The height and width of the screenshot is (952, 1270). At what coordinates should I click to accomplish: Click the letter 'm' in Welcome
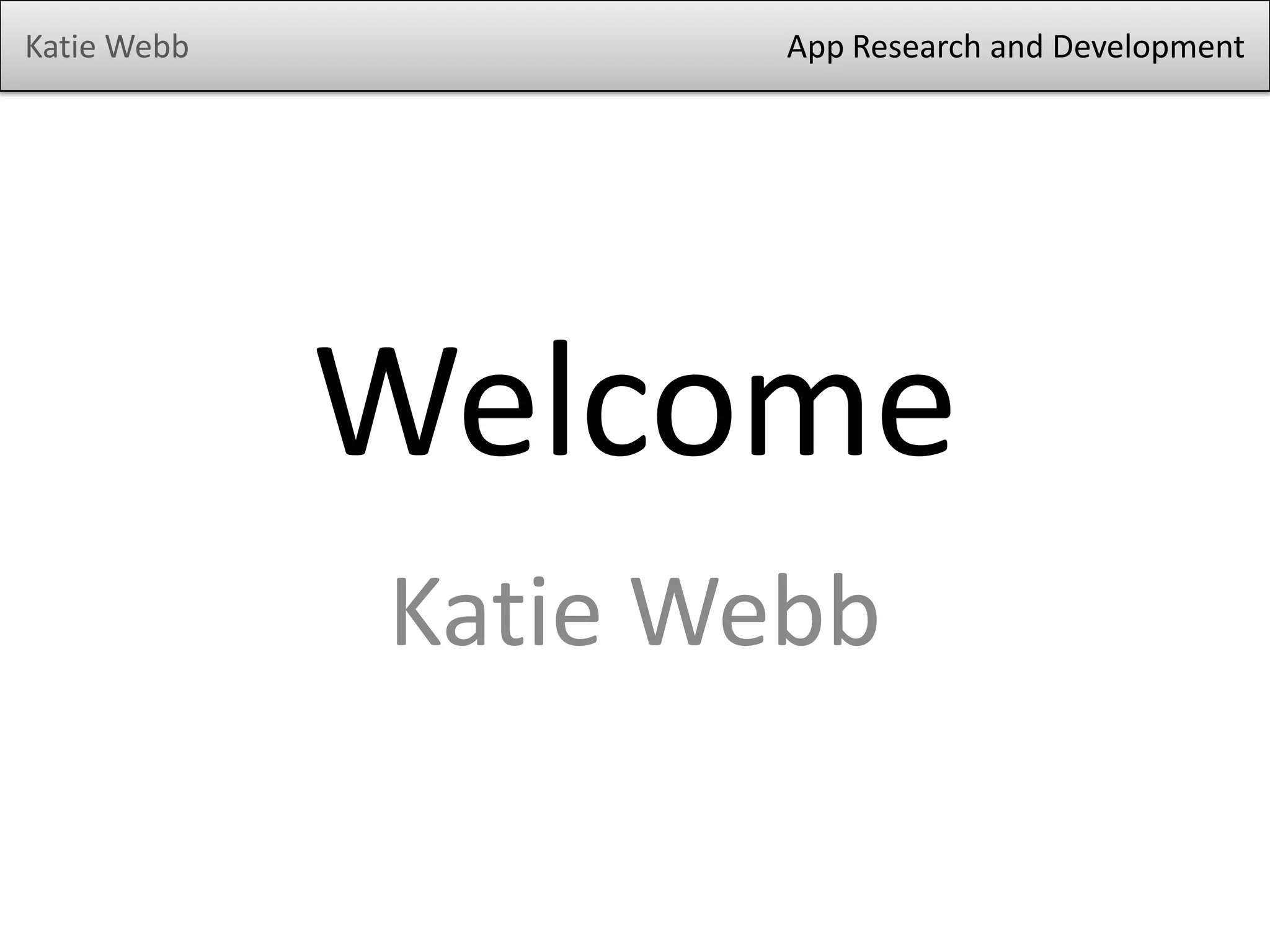coord(806,414)
